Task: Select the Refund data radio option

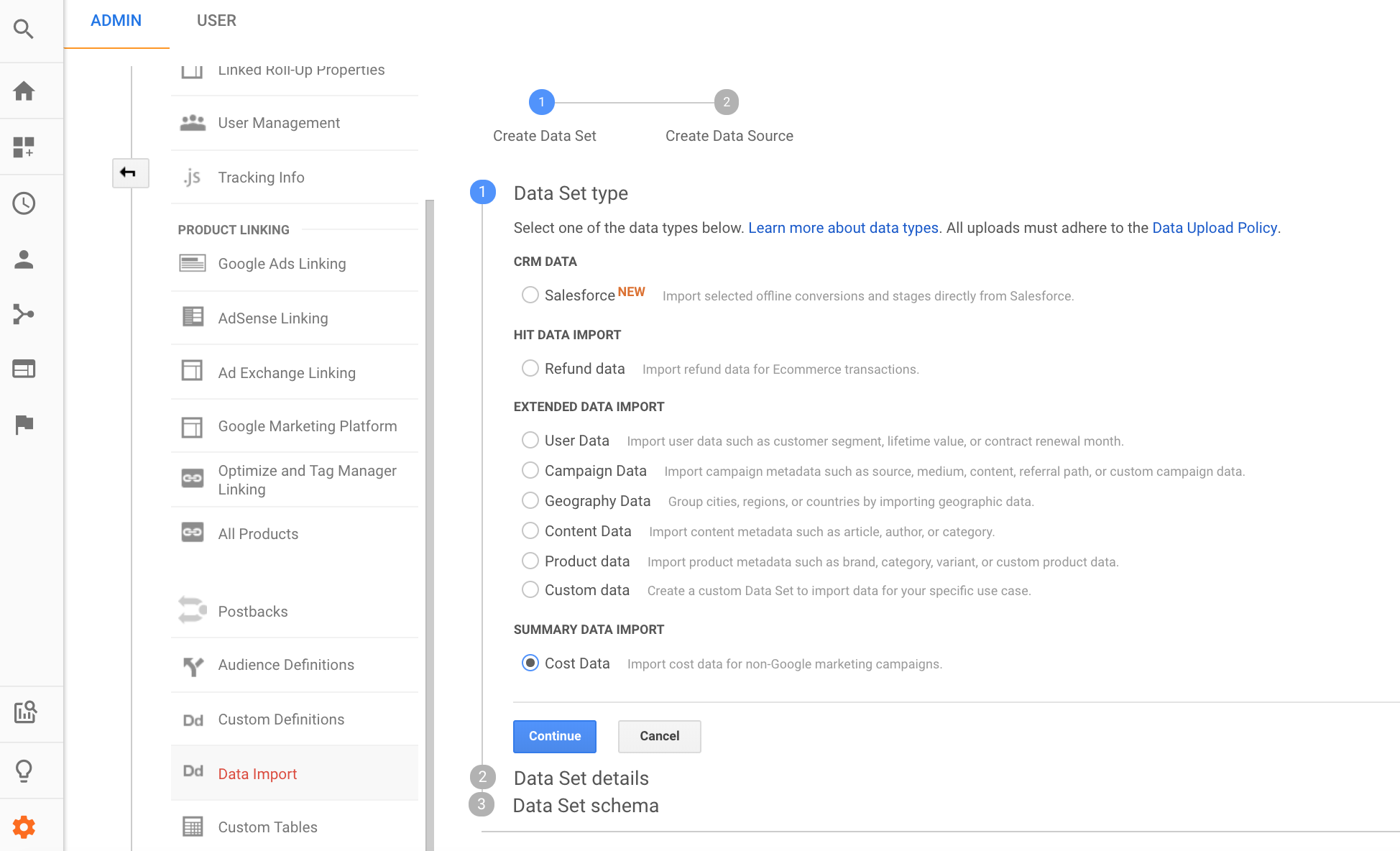Action: pyautogui.click(x=530, y=369)
